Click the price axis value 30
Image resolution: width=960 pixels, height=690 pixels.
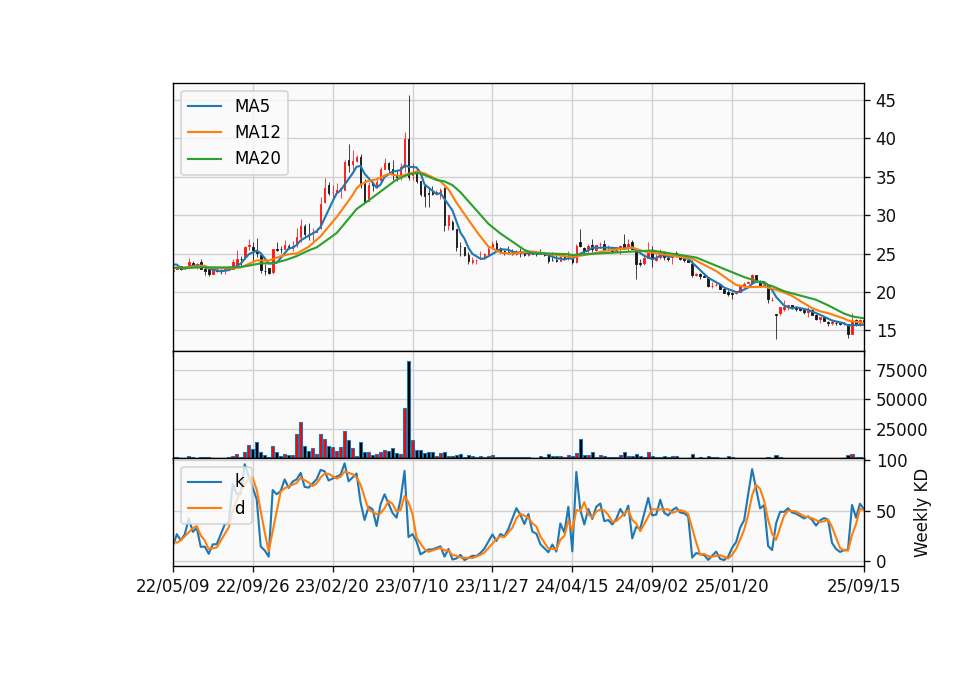[885, 216]
